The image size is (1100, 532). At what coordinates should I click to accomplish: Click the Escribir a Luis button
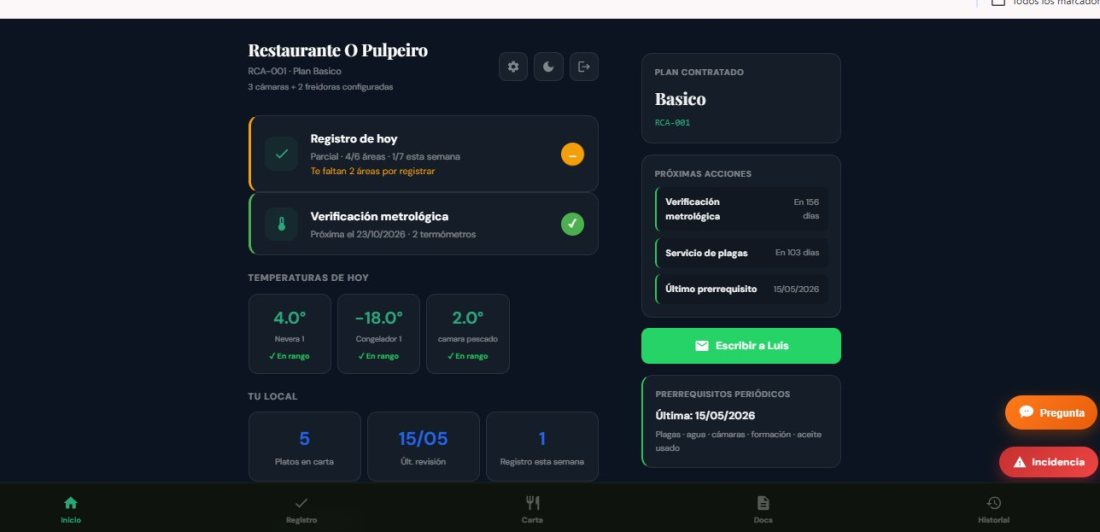741,346
